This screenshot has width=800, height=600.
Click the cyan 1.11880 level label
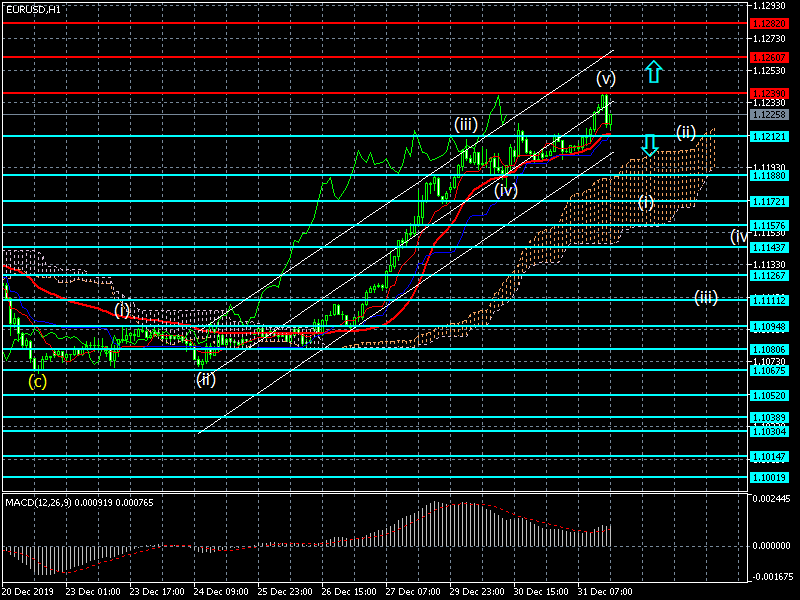770,176
